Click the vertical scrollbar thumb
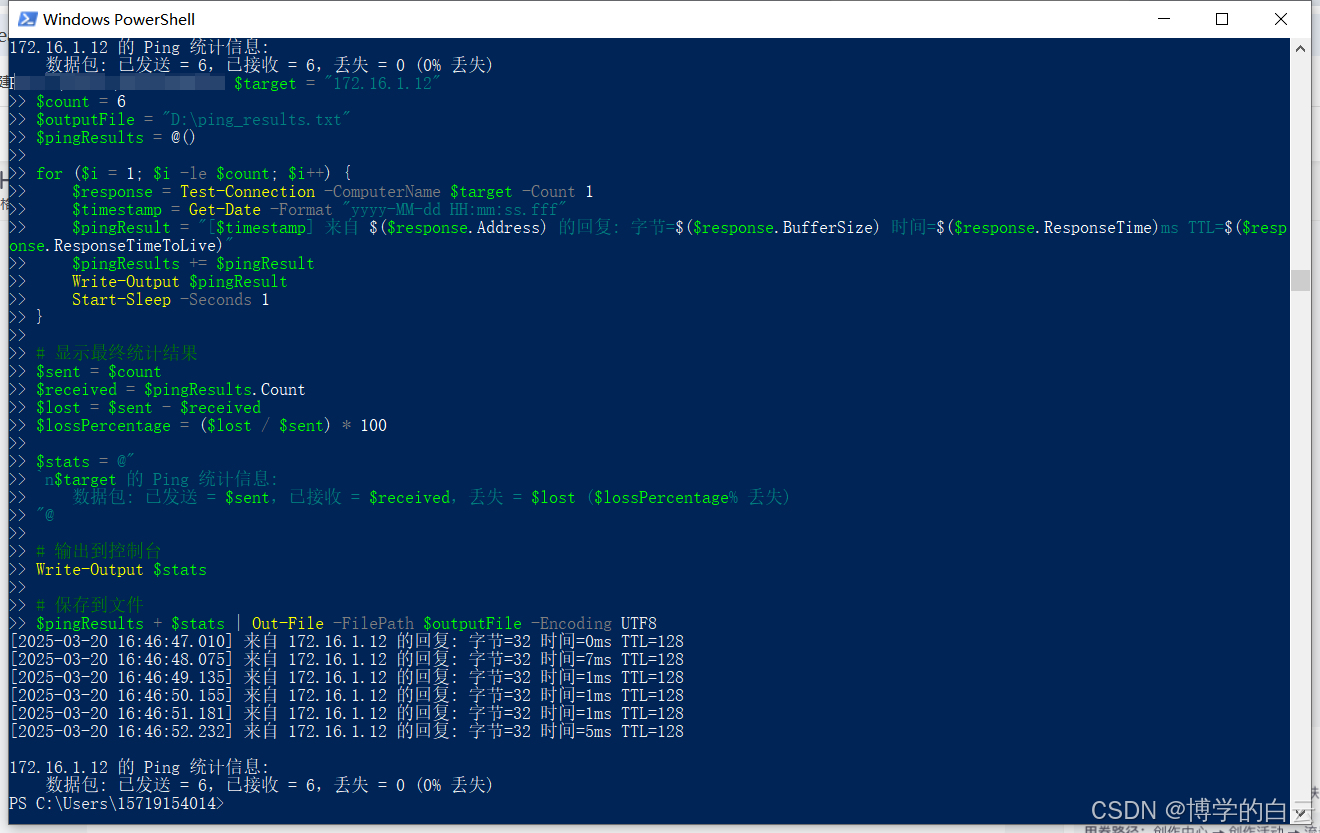 click(1300, 280)
